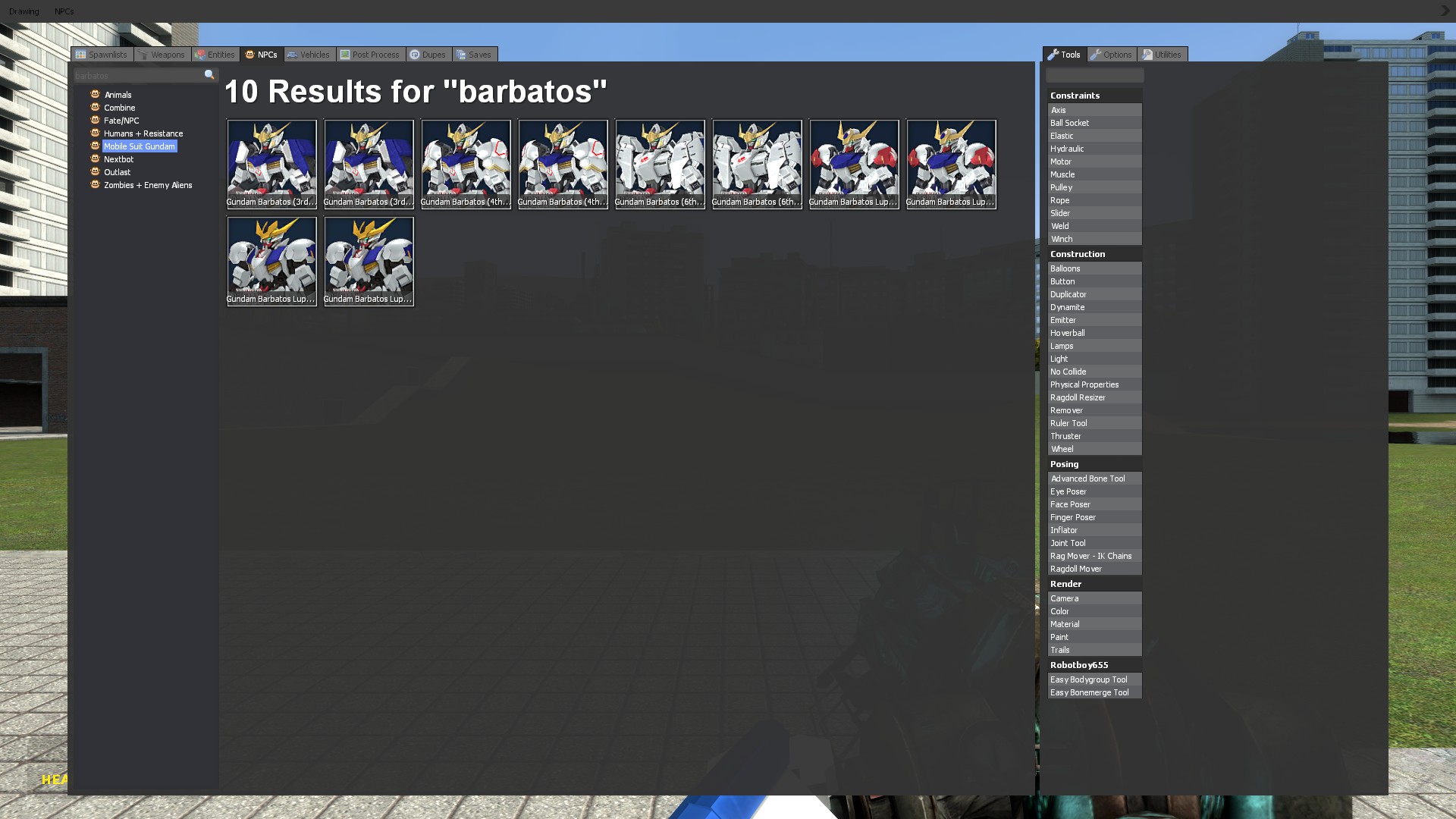Choose the Muscle tool
Viewport: 1456px width, 819px height.
(x=1095, y=174)
